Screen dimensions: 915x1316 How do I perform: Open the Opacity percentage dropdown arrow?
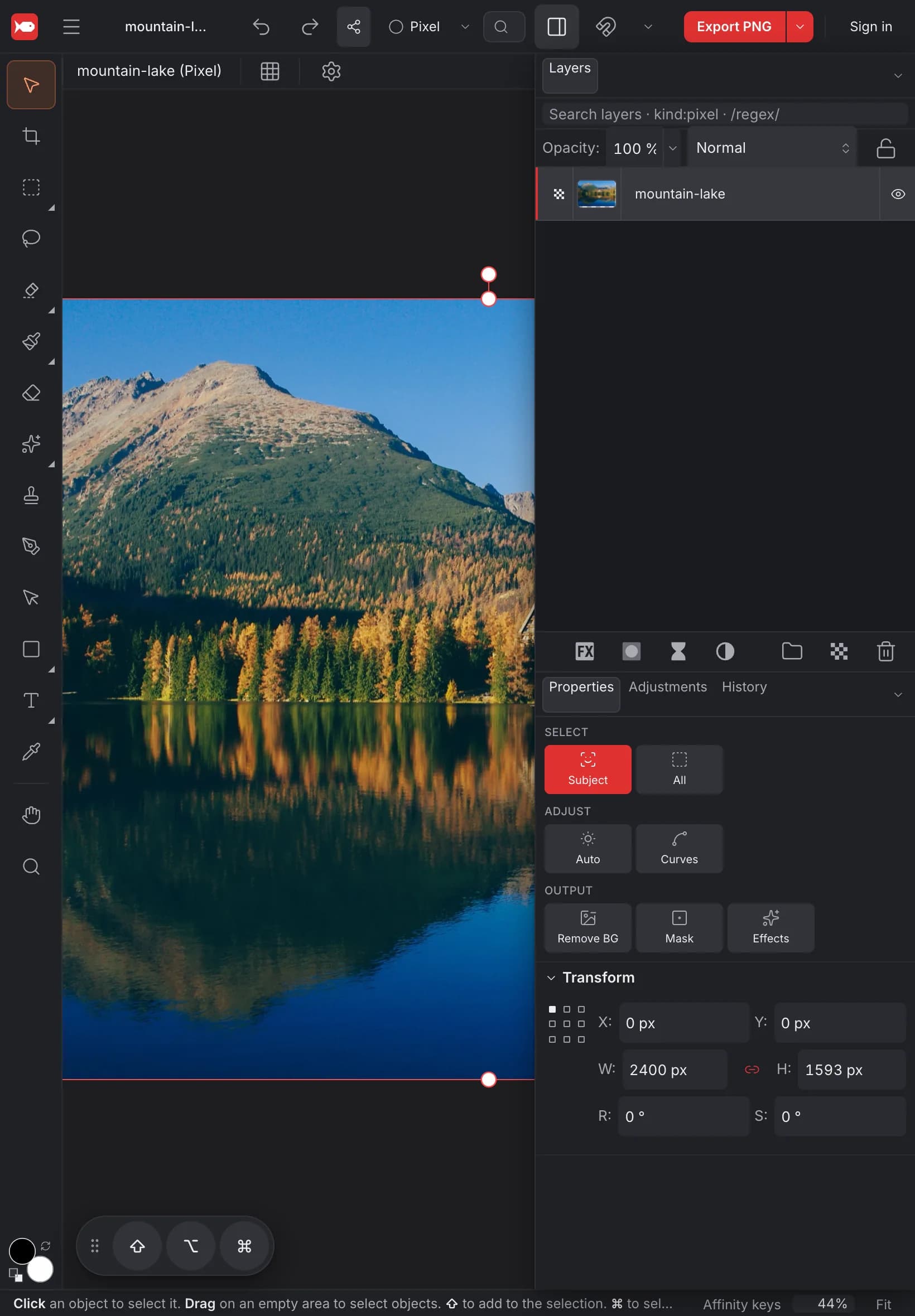tap(672, 148)
